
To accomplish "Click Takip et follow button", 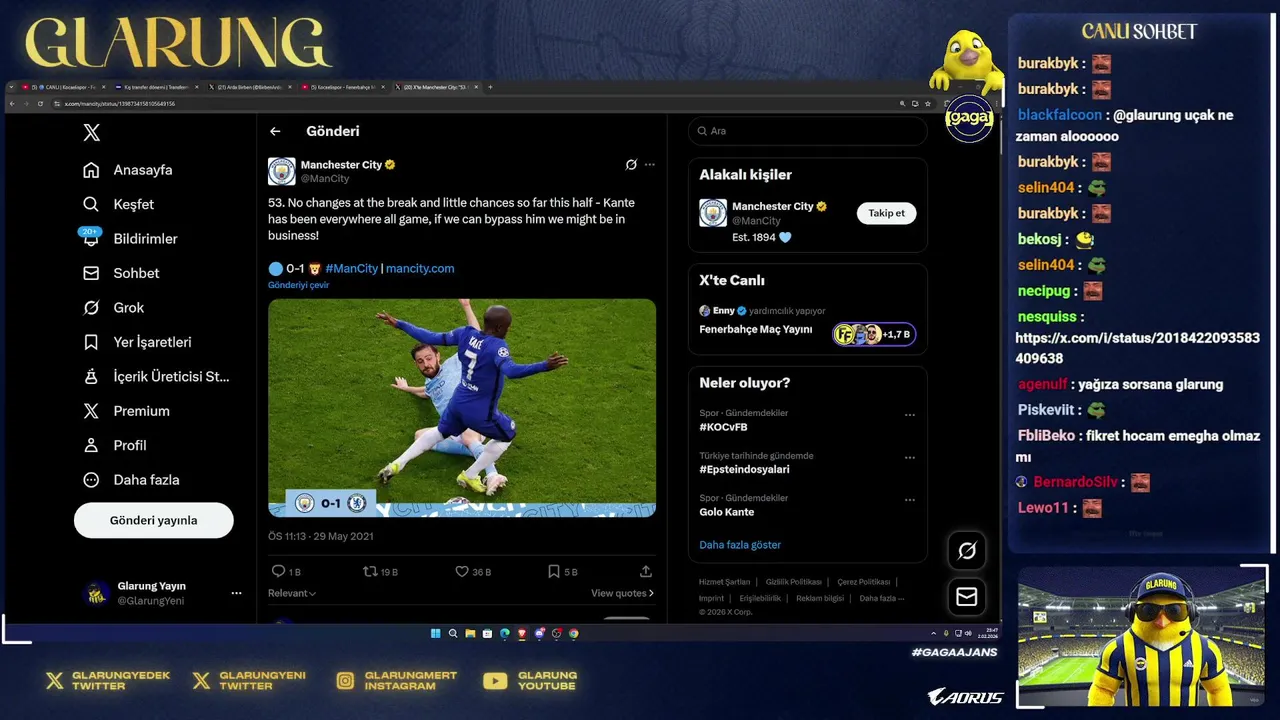I will pos(886,213).
